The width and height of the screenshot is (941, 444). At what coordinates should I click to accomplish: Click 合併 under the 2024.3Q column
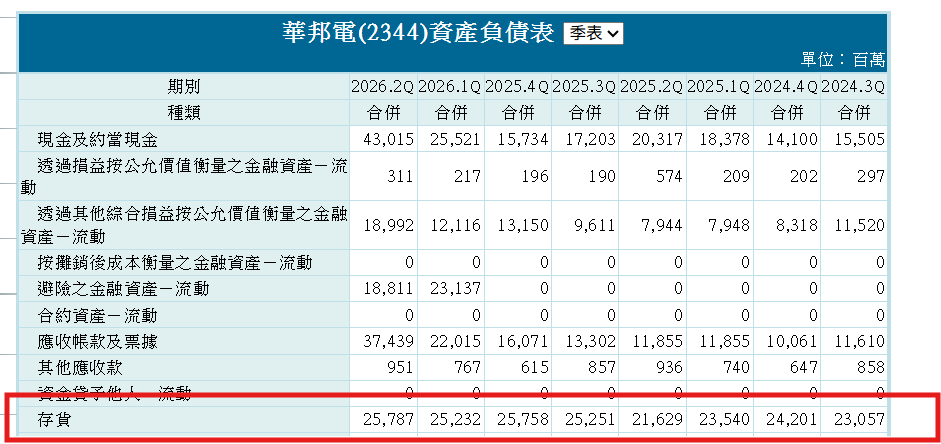coord(853,112)
